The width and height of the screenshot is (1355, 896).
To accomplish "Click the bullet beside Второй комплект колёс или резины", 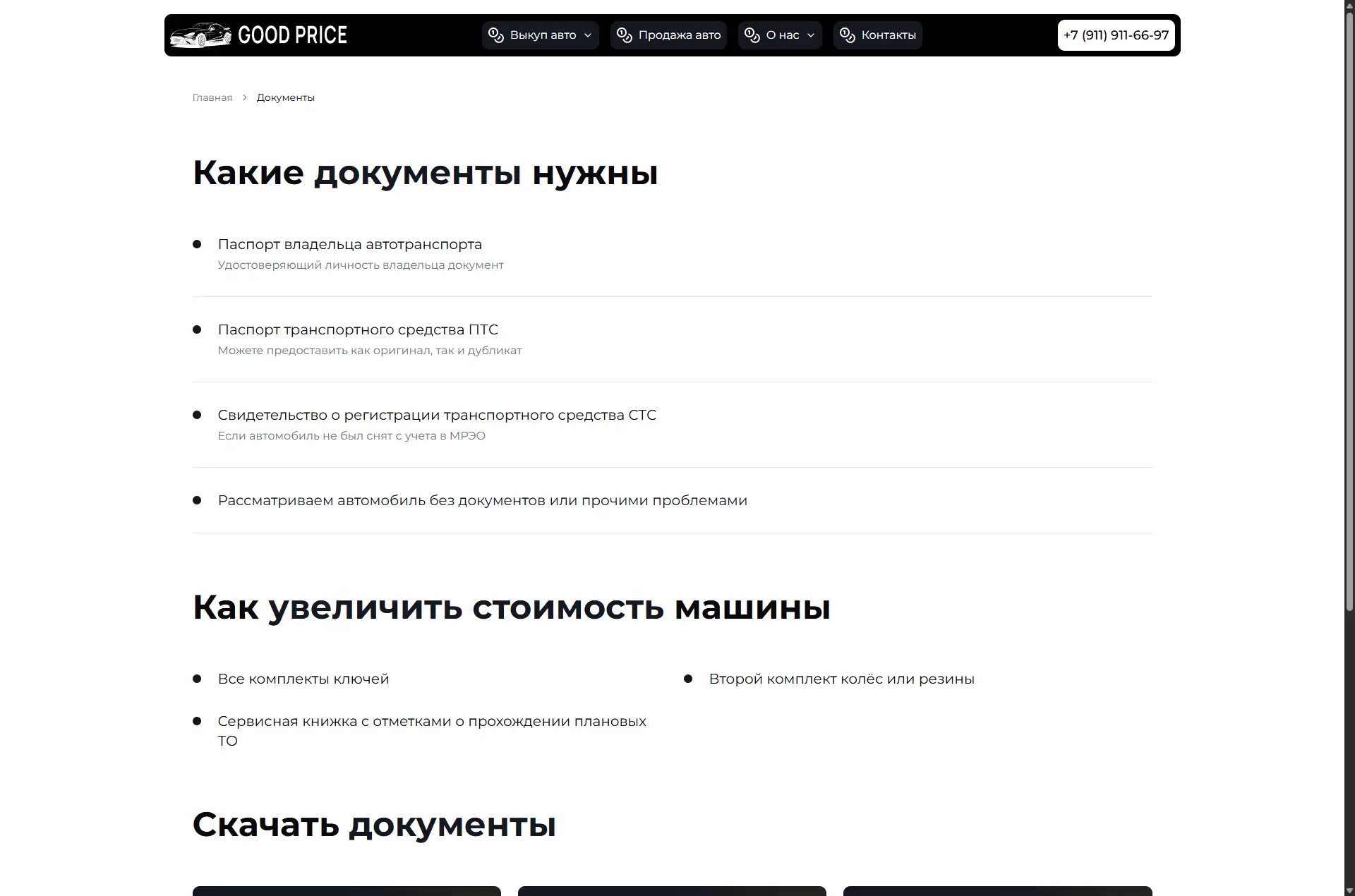I will pyautogui.click(x=688, y=679).
